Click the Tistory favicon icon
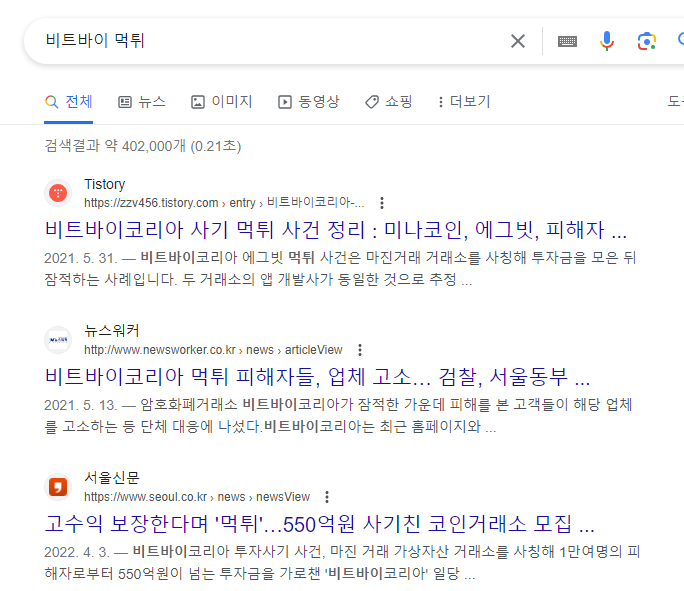The width and height of the screenshot is (684, 591). (58, 193)
